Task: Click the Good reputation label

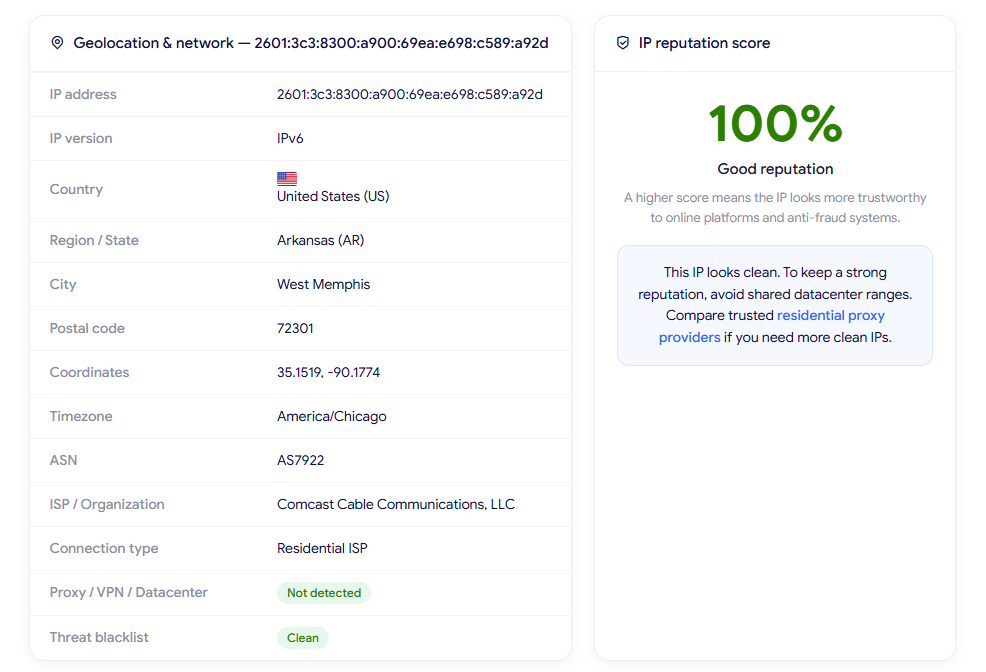Action: point(775,168)
